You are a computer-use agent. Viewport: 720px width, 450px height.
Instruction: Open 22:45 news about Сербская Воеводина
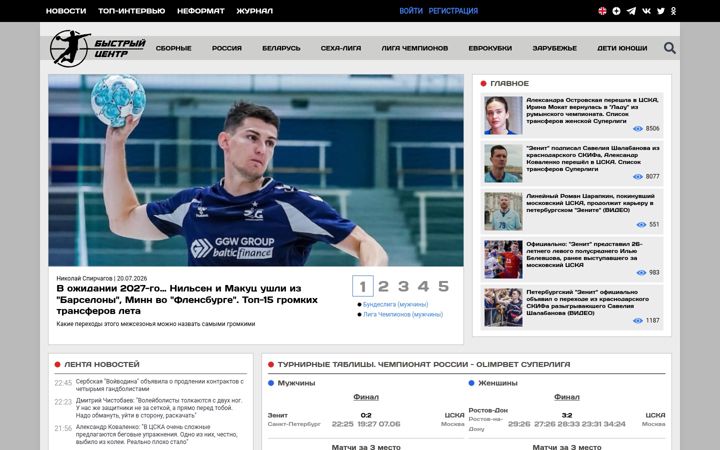pyautogui.click(x=160, y=385)
